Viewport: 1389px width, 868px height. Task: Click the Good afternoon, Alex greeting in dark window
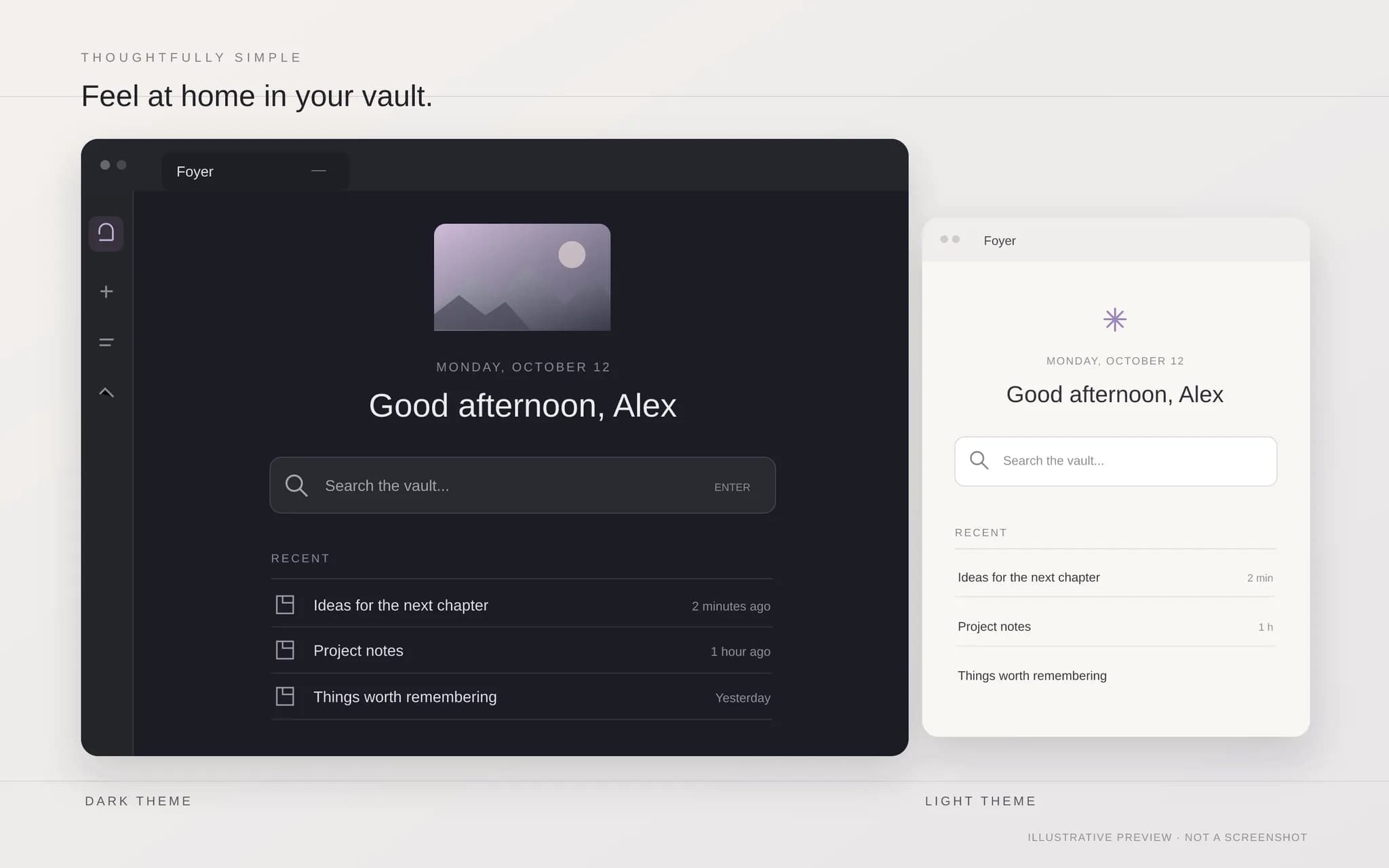pos(522,406)
